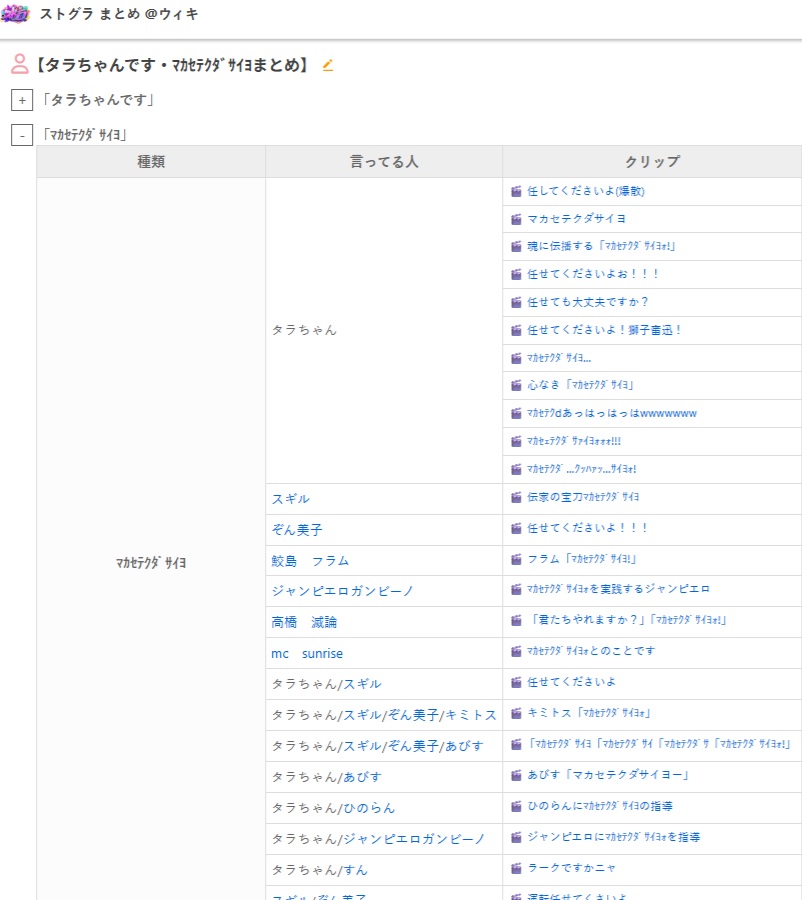Click clip icon beside とのことです clip
Image resolution: width=802 pixels, height=900 pixels.
(516, 651)
